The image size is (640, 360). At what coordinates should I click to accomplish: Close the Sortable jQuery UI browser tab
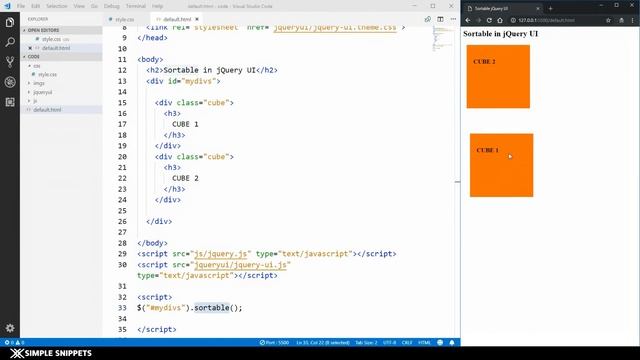(x=538, y=8)
